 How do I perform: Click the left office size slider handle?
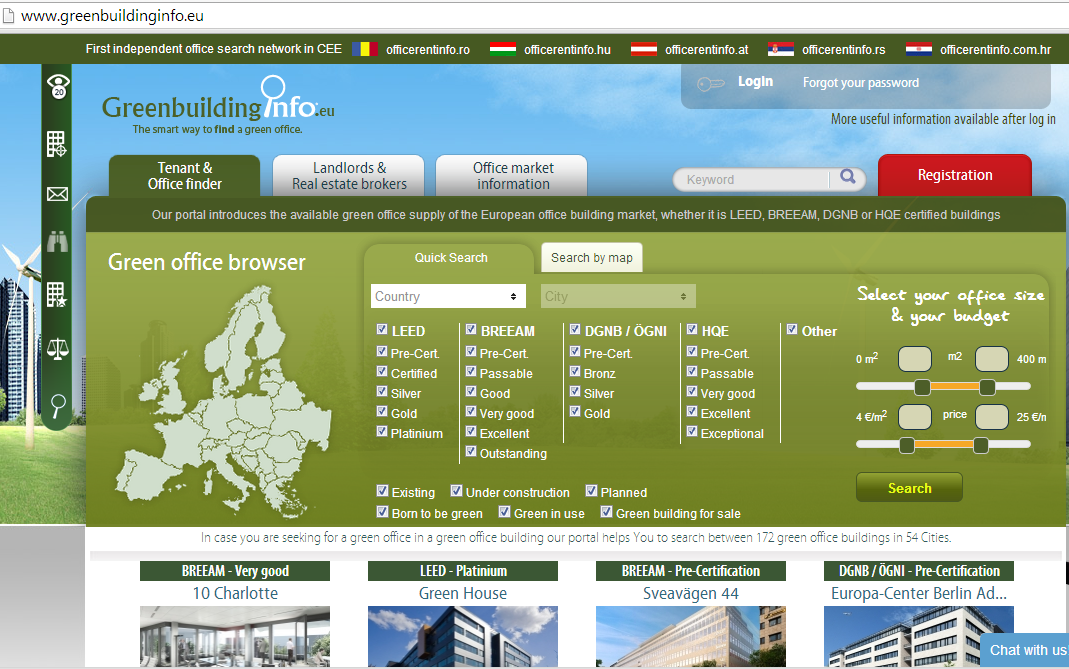click(922, 387)
